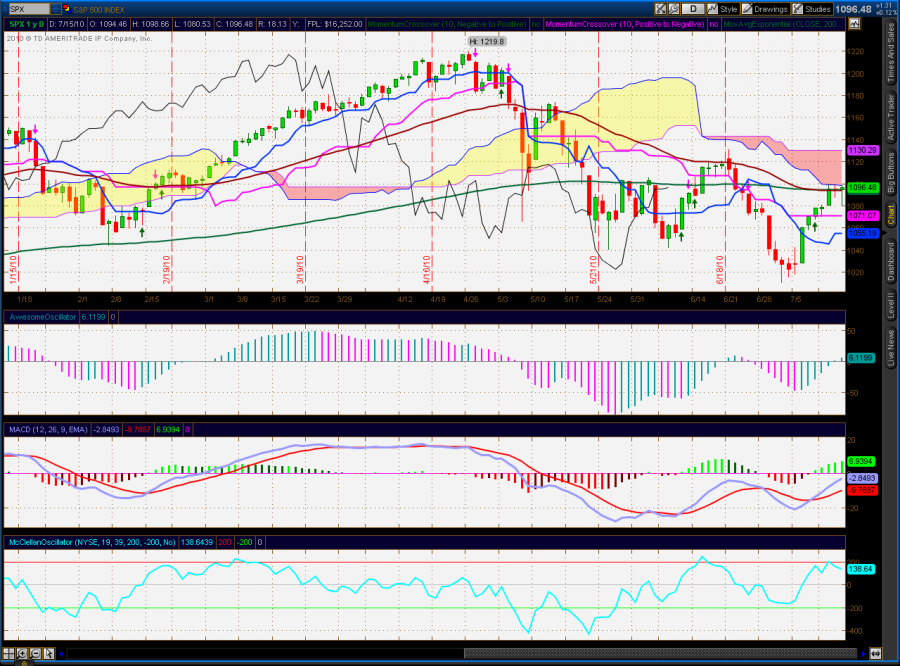Open the Active Trader side tab
The height and width of the screenshot is (666, 900).
coord(891,118)
